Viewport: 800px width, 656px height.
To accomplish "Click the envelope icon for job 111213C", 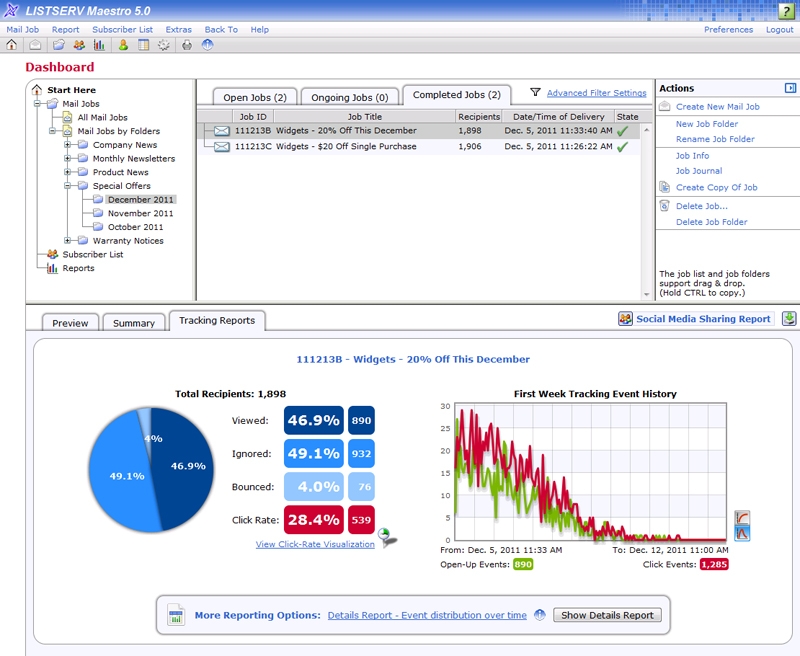I will coord(221,147).
